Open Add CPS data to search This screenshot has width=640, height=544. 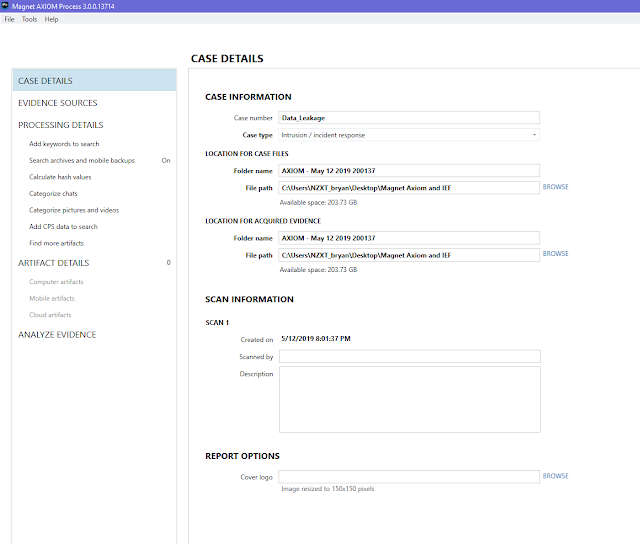pos(63,226)
